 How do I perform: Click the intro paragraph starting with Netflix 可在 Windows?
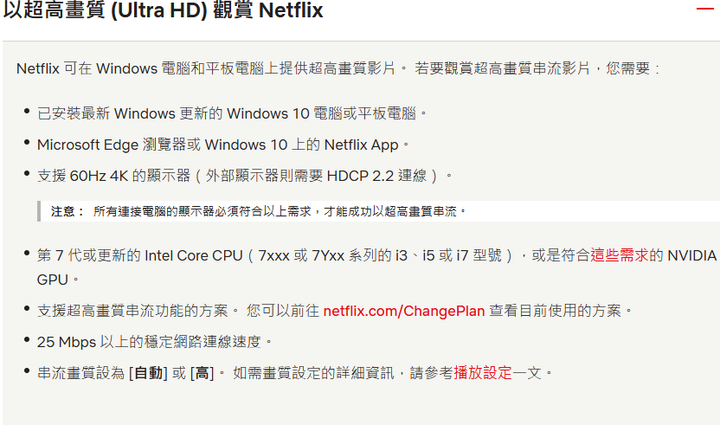[338, 68]
